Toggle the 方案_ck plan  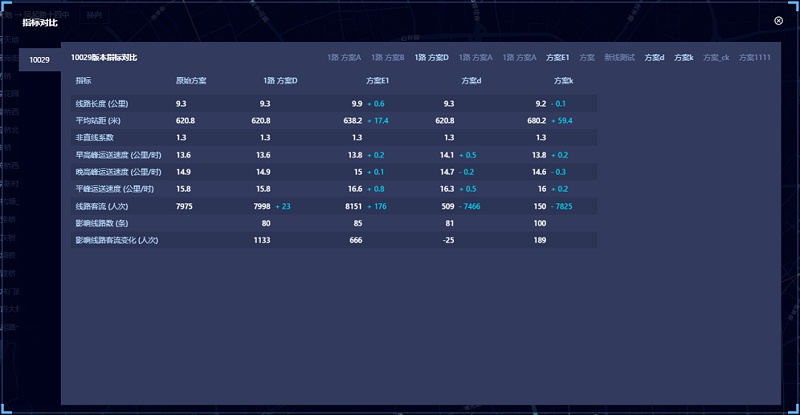click(x=716, y=57)
